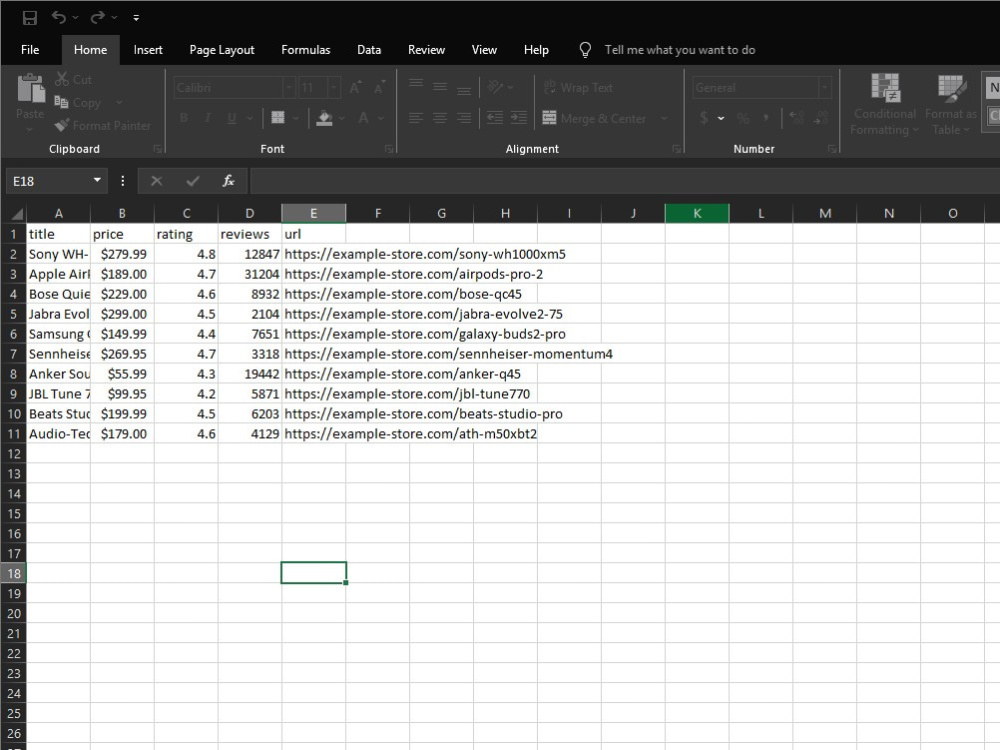Open the Format as Table menu
Image resolution: width=1000 pixels, height=750 pixels.
951,105
